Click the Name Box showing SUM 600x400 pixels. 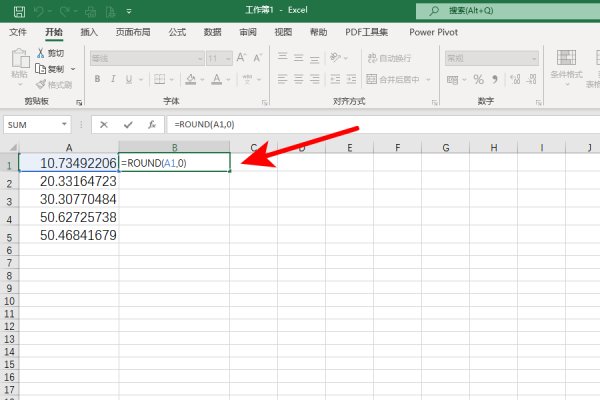(33, 125)
